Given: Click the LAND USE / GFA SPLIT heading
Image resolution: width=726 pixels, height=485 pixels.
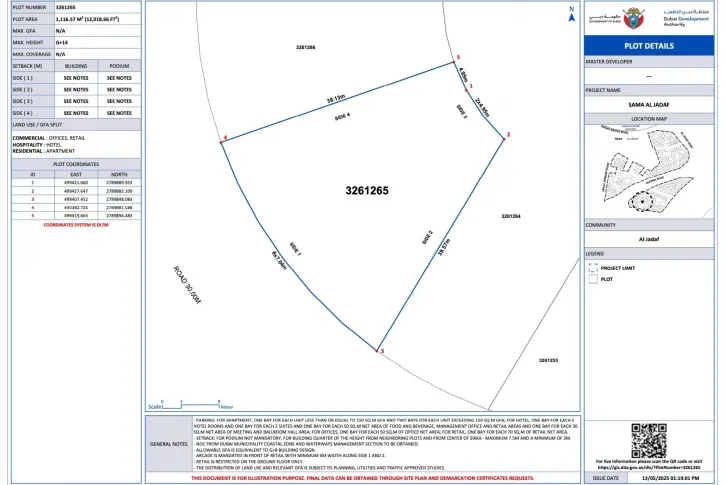Looking at the screenshot, I should pos(37,125).
